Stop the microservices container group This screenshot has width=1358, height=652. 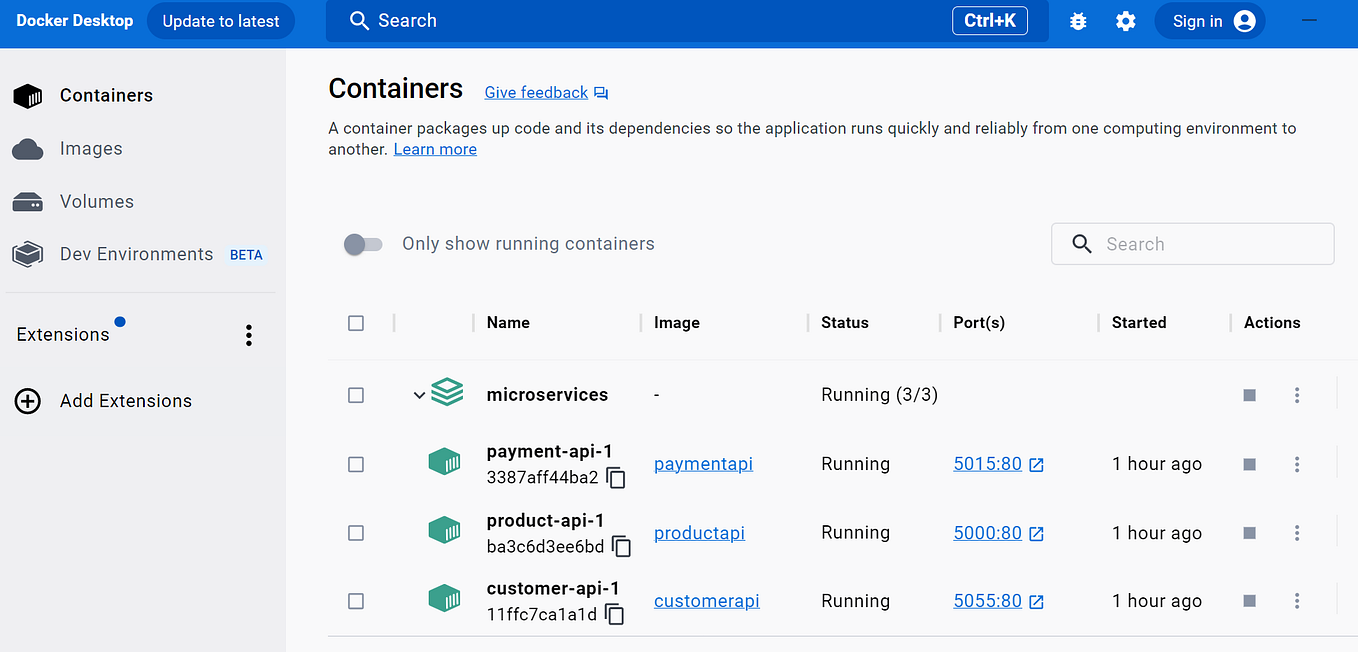(x=1249, y=394)
